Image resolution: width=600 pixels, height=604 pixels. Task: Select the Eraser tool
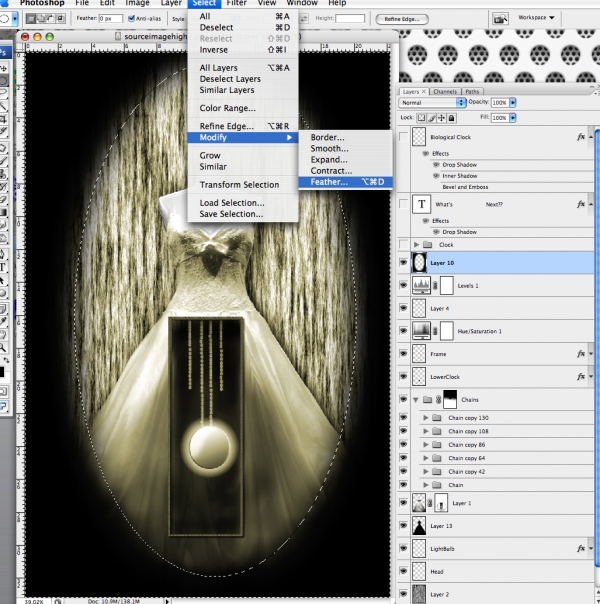(x=3, y=200)
